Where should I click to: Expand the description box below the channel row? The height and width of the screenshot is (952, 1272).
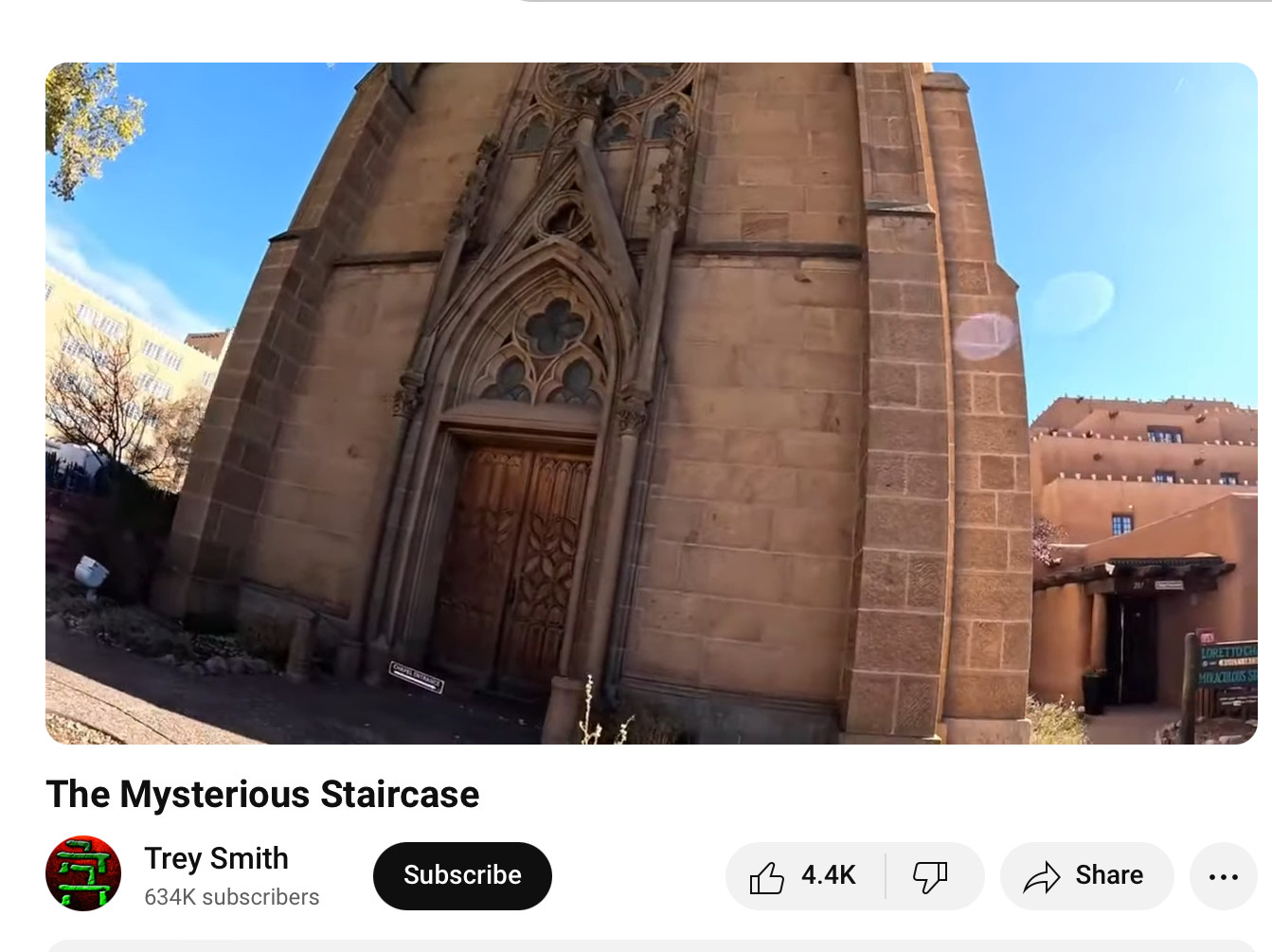click(651, 945)
